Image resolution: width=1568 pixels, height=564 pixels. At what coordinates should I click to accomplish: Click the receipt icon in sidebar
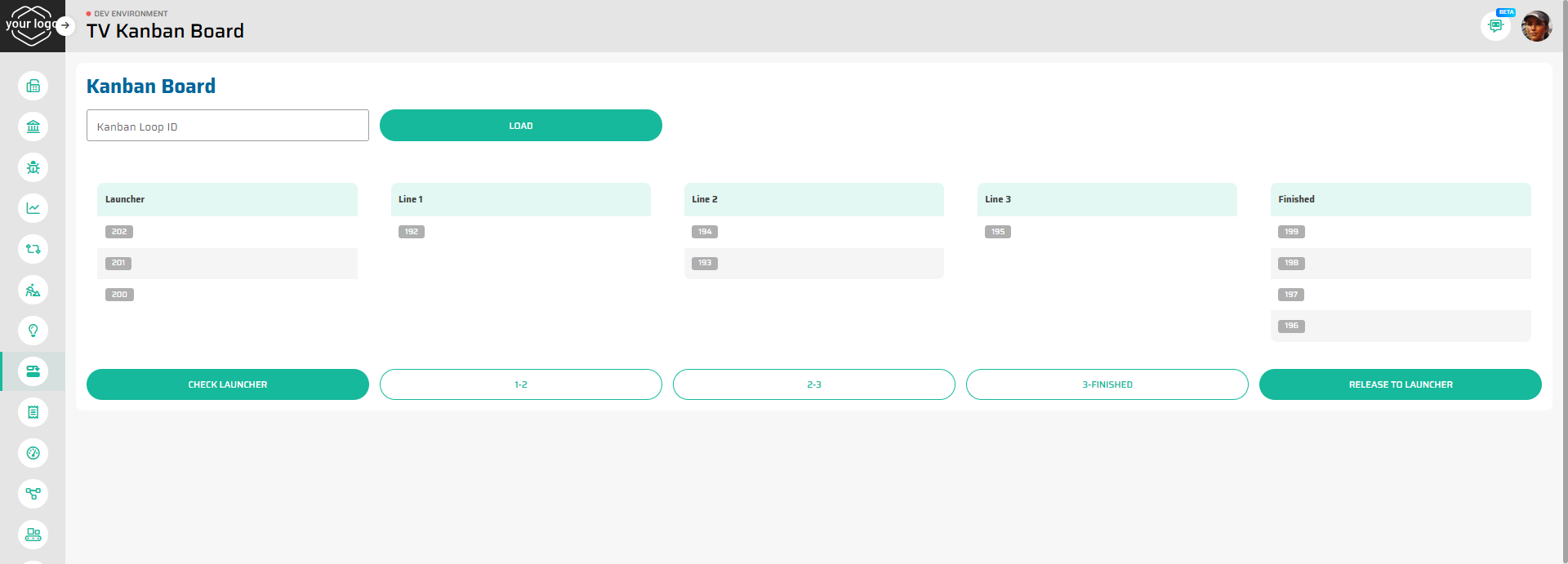(33, 412)
